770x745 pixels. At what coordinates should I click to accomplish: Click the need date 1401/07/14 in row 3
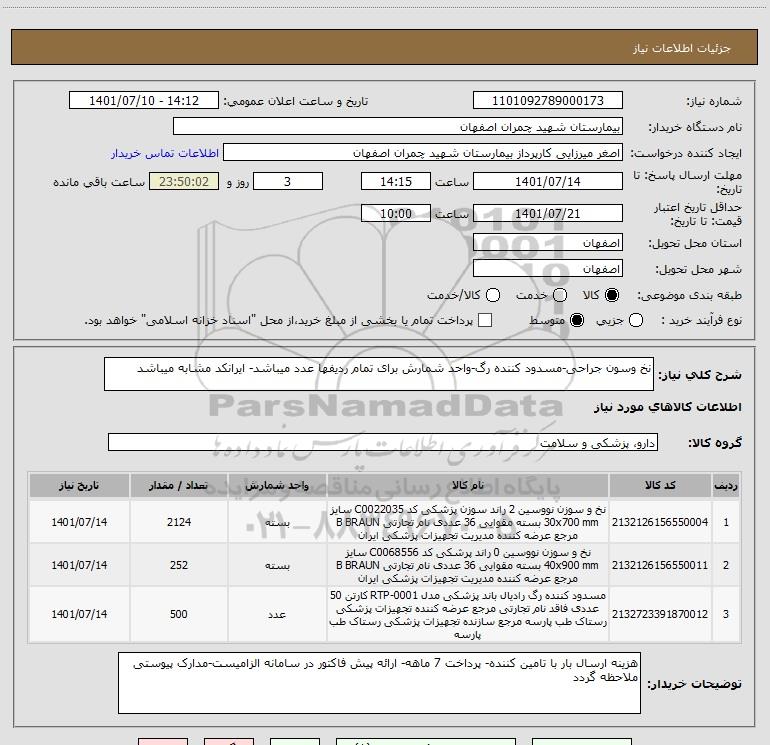(x=79, y=614)
